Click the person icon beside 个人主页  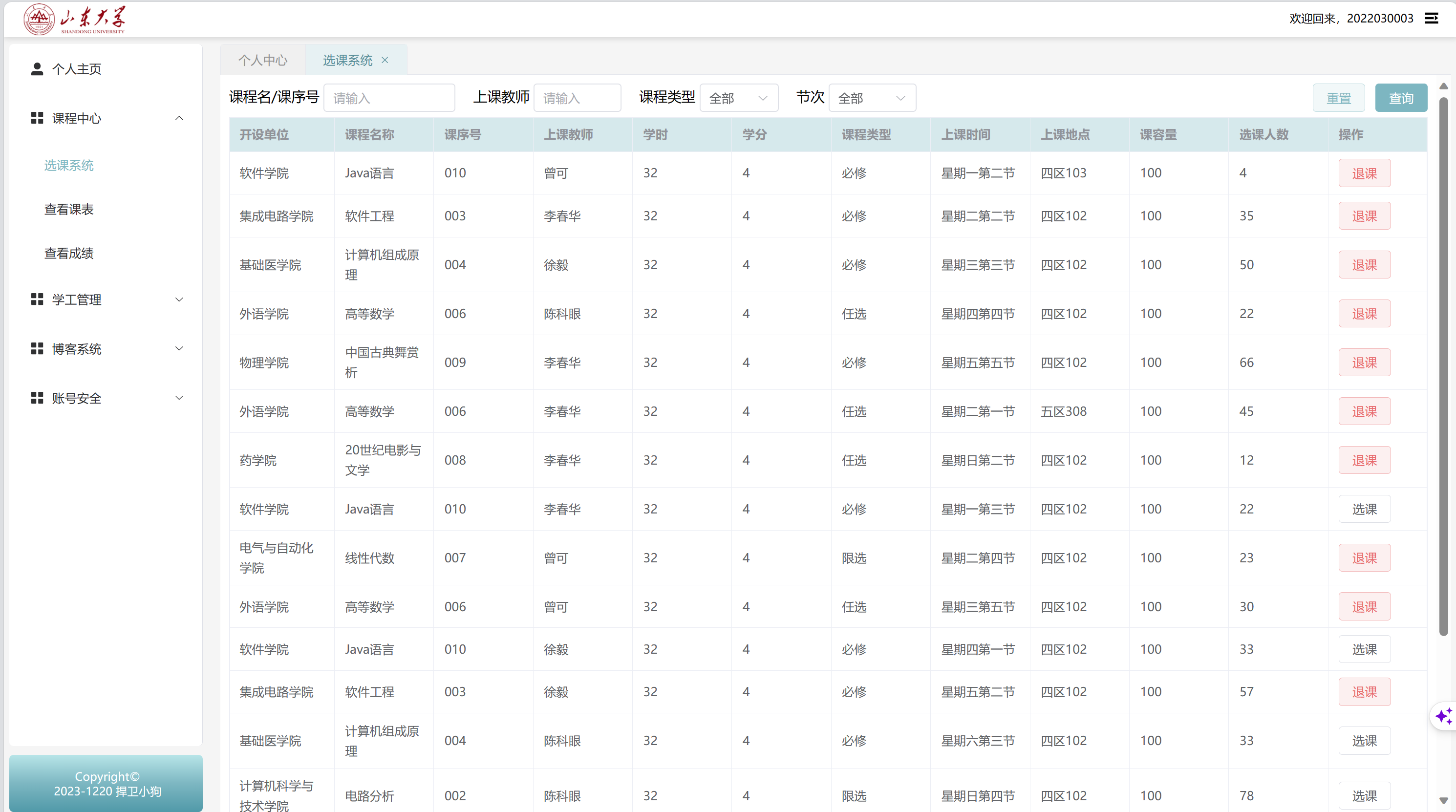coord(37,69)
